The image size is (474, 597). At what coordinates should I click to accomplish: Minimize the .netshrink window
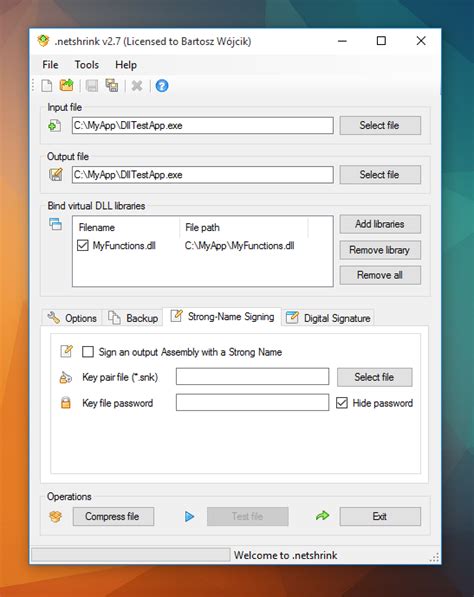[342, 41]
